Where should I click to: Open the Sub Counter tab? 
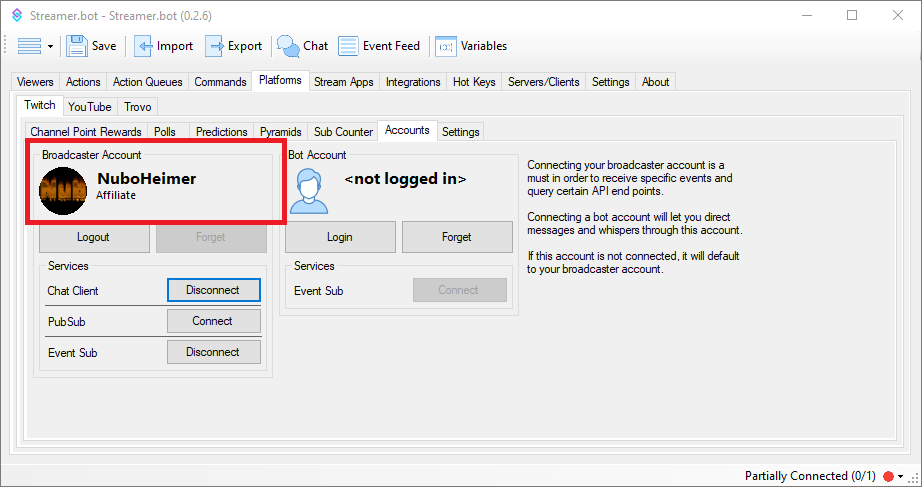pos(343,132)
